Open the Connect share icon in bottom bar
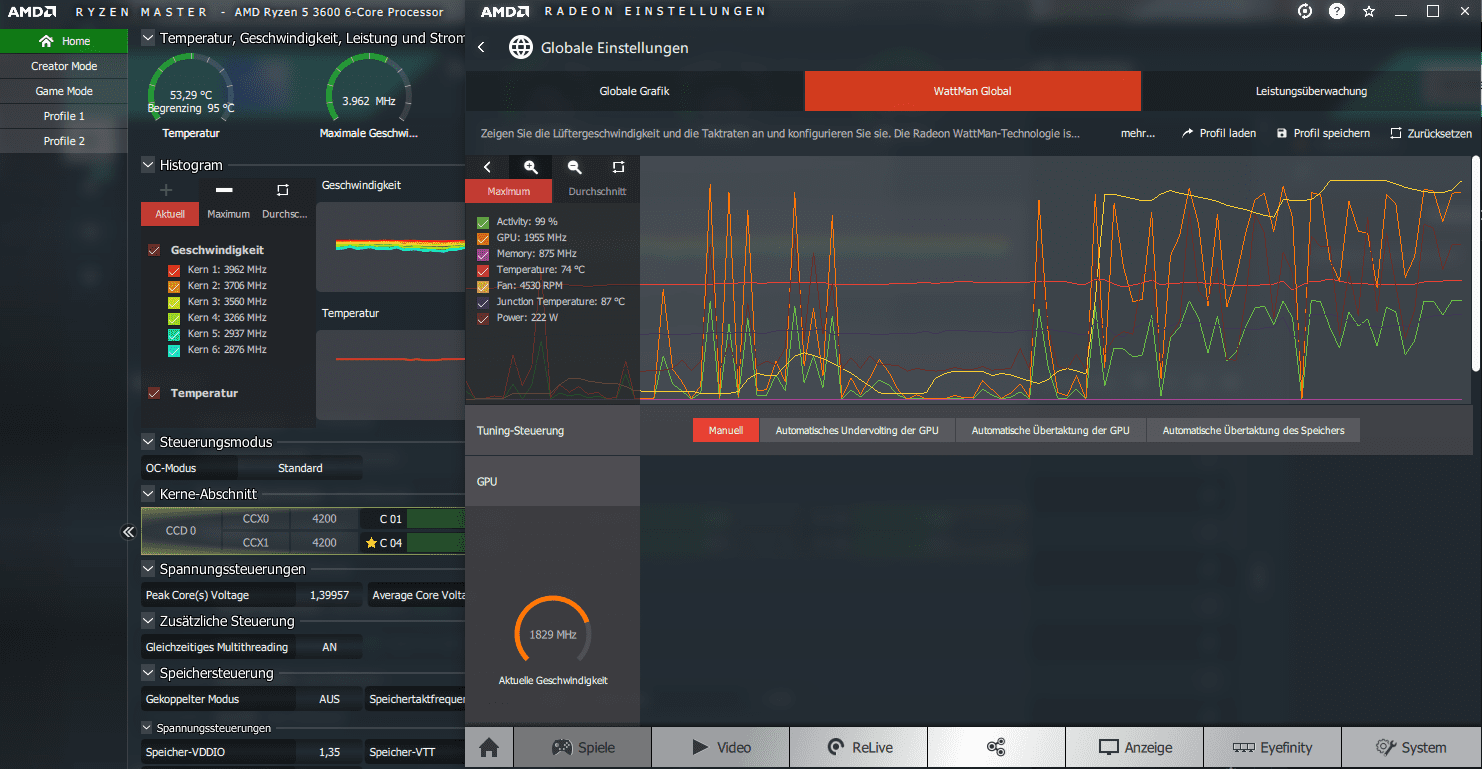1482x769 pixels. pyautogui.click(x=996, y=747)
